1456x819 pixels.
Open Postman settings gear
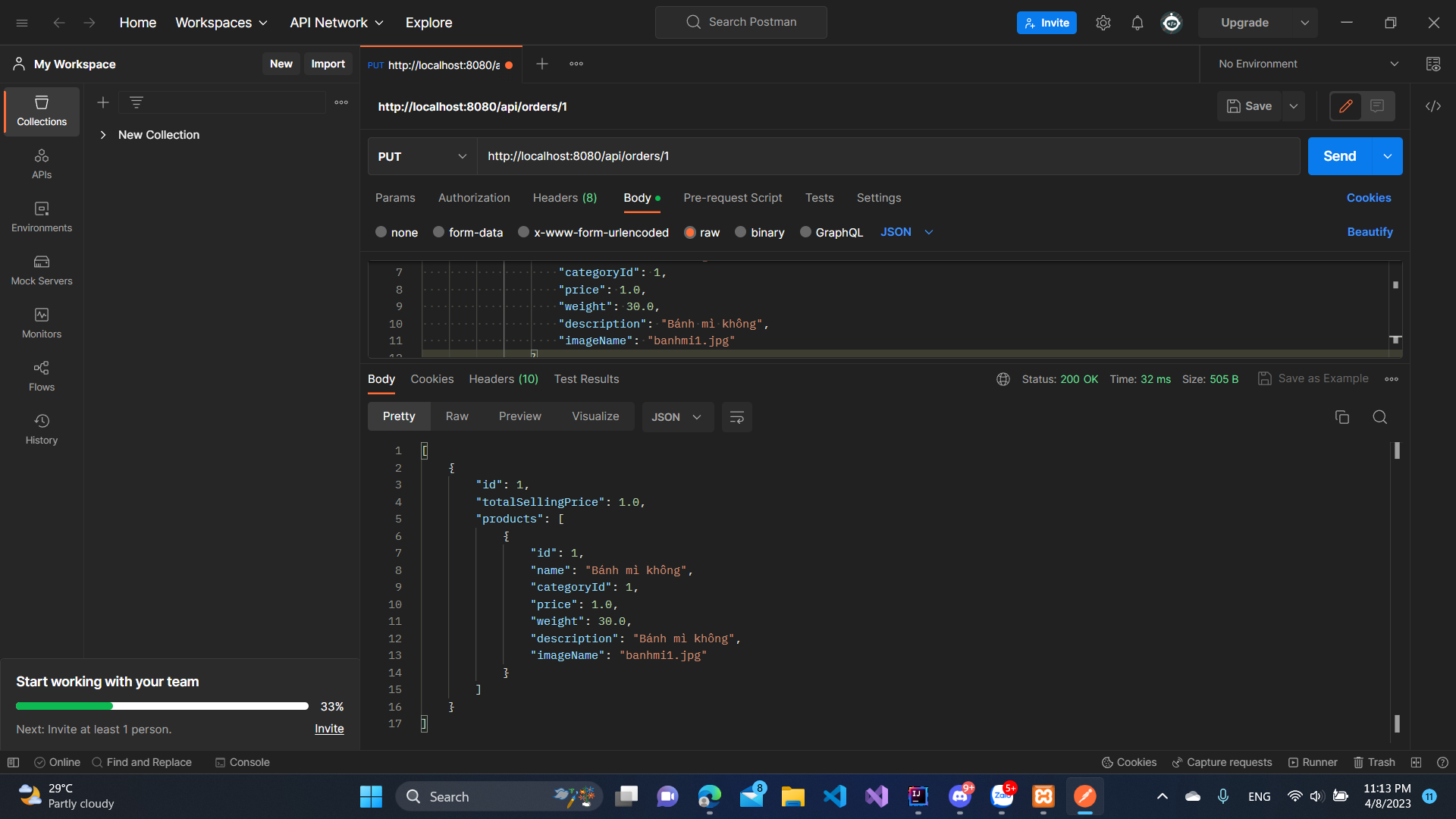click(1103, 22)
